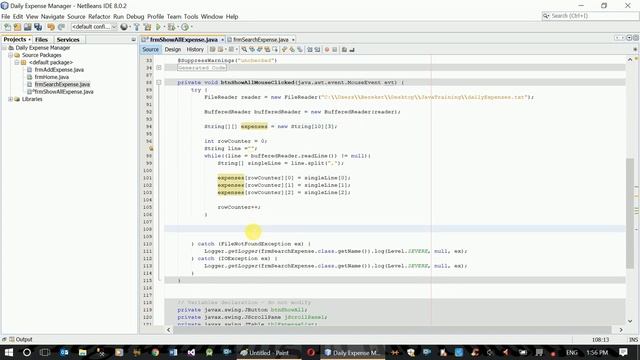Open frmHome.java in the project tree
The image size is (640, 360).
click(51, 77)
